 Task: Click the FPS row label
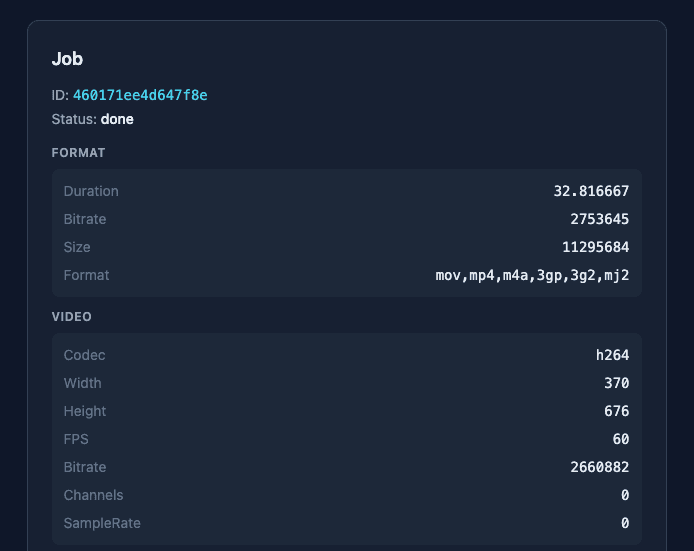point(76,439)
